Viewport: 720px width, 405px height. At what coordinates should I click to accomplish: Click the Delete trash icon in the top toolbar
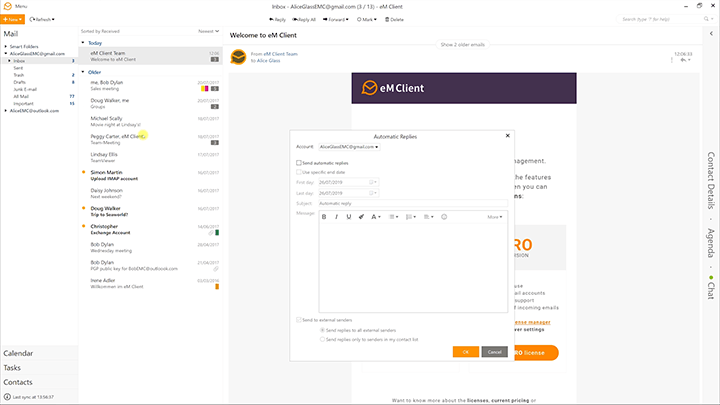click(x=394, y=19)
